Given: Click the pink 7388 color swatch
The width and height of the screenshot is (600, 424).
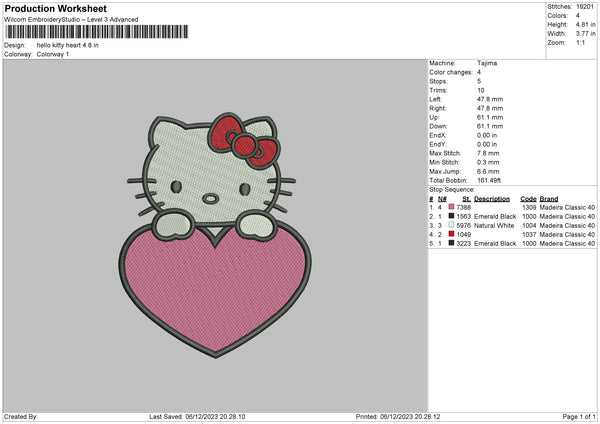Looking at the screenshot, I should [x=451, y=207].
